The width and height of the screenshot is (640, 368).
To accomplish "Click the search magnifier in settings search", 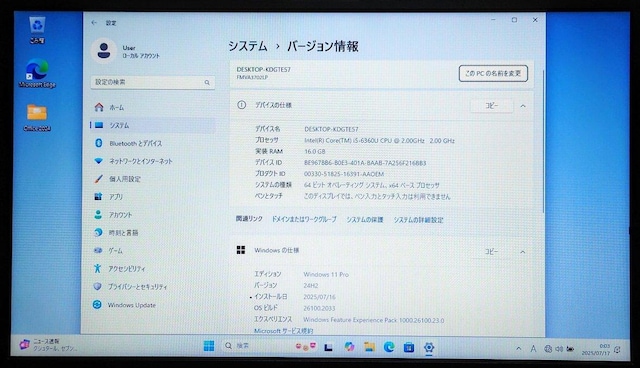I will point(207,82).
